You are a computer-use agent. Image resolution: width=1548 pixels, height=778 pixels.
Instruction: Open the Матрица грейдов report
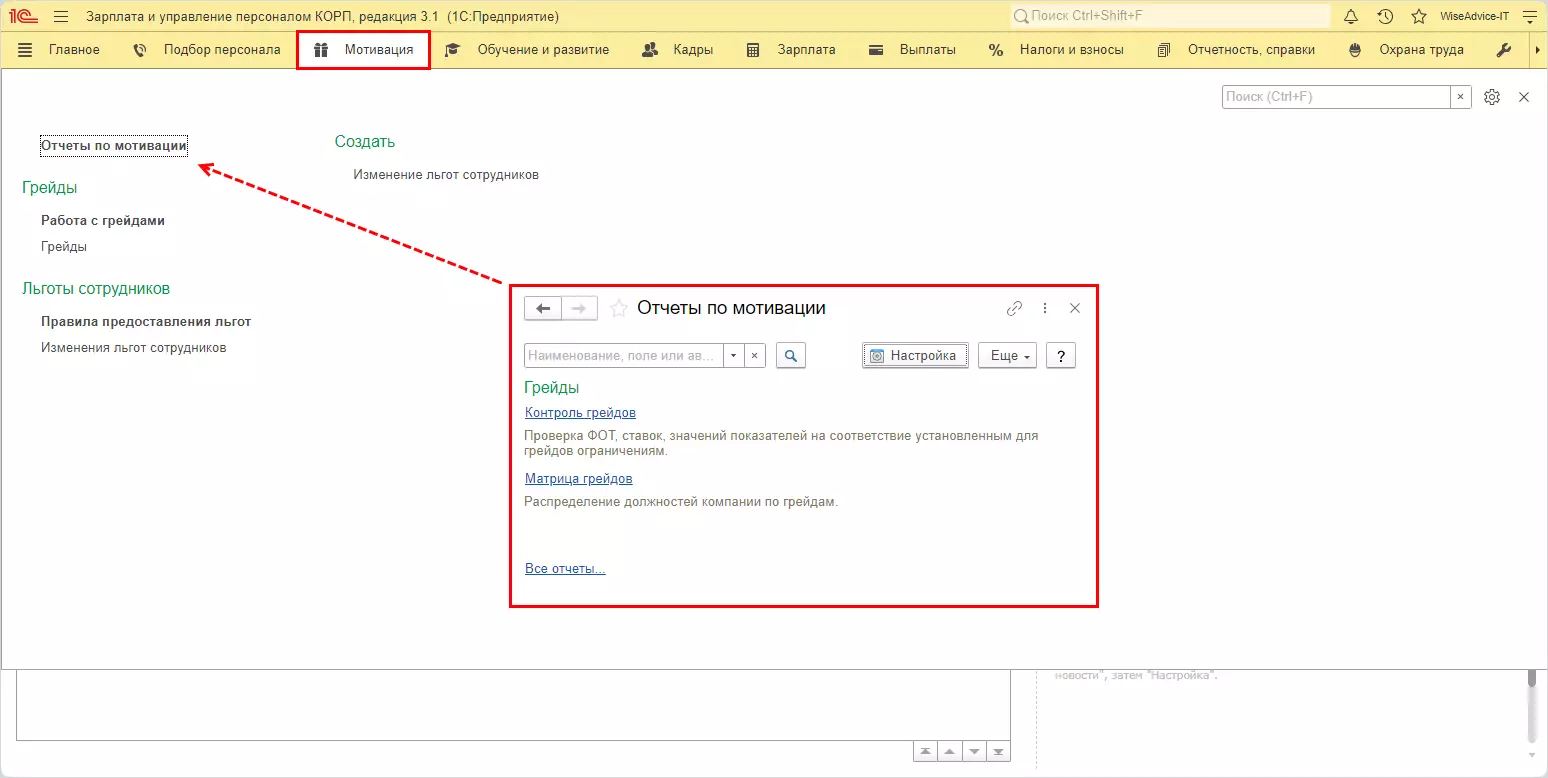(579, 479)
